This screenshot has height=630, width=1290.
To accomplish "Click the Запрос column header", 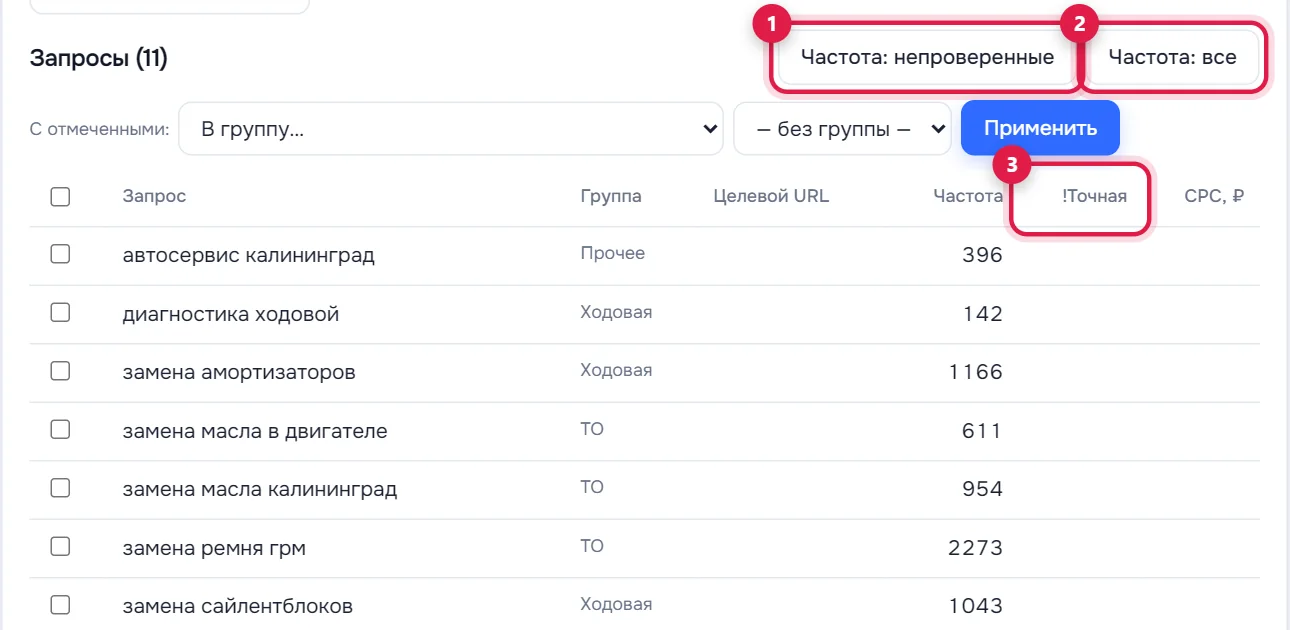I will tap(154, 196).
